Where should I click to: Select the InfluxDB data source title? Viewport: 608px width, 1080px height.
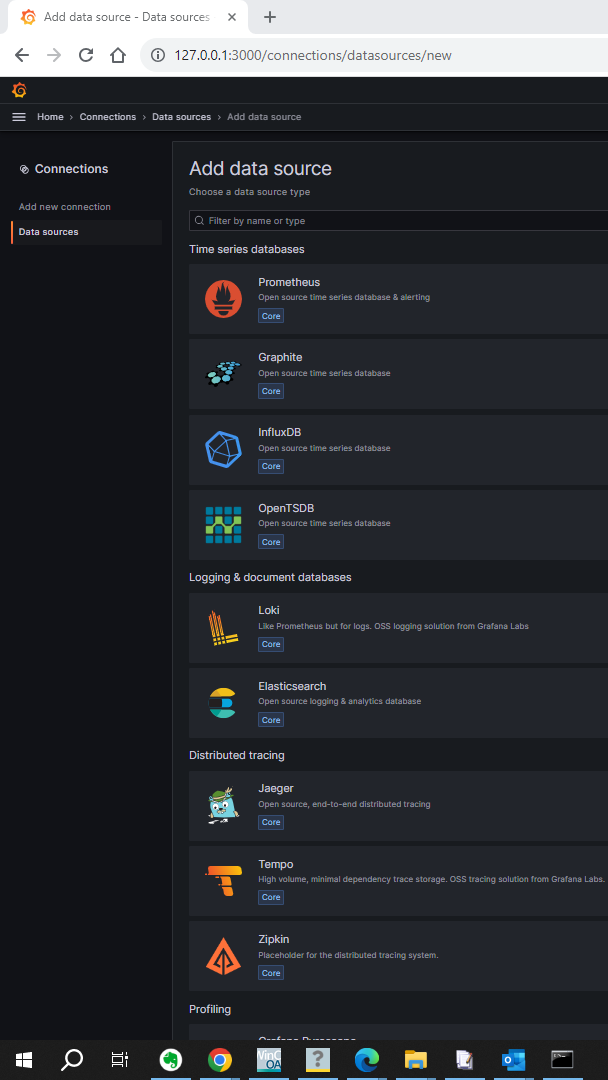pyautogui.click(x=280, y=433)
